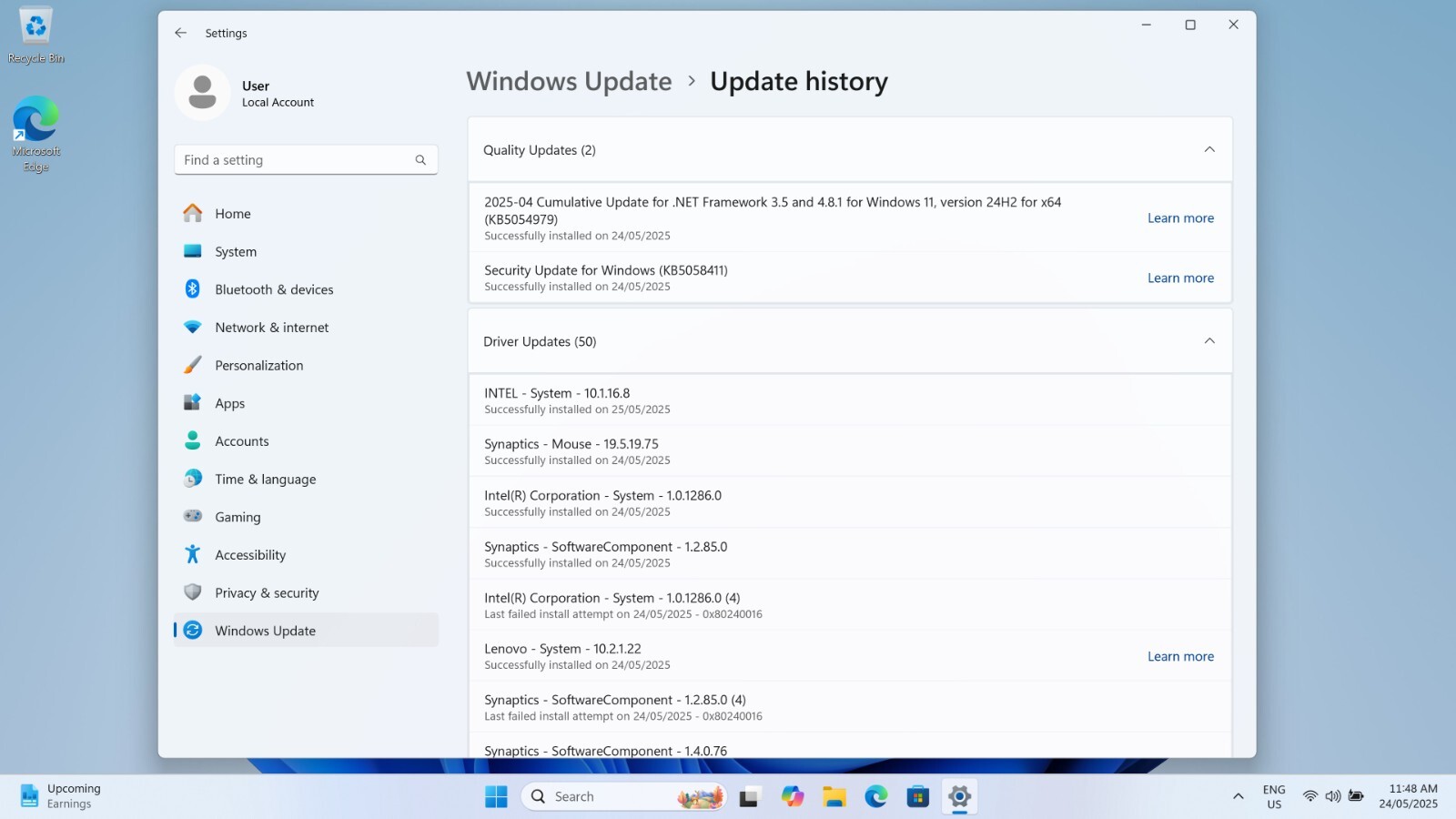This screenshot has height=819, width=1456.
Task: Click the Personalization paintbrush icon
Action: pyautogui.click(x=193, y=365)
